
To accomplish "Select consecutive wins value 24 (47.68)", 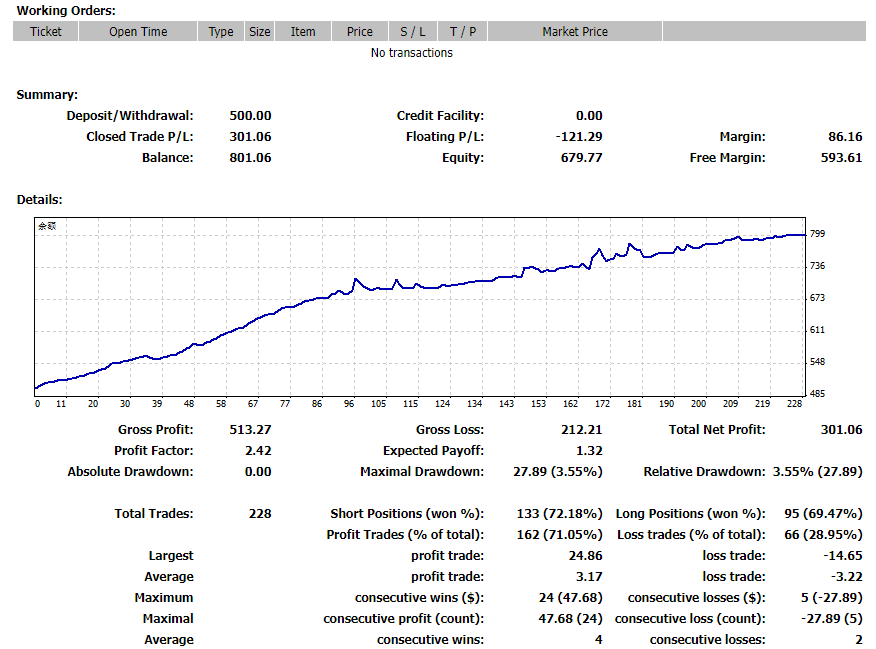I will pyautogui.click(x=570, y=599).
